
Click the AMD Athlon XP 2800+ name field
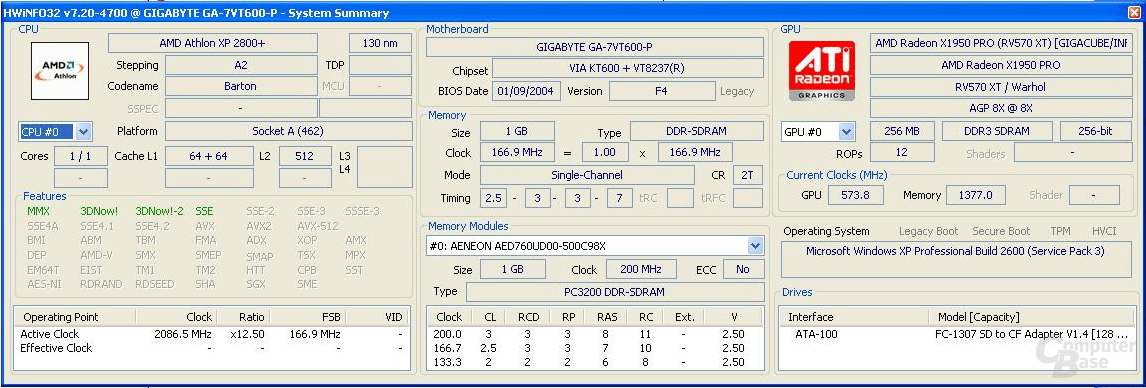click(x=213, y=43)
